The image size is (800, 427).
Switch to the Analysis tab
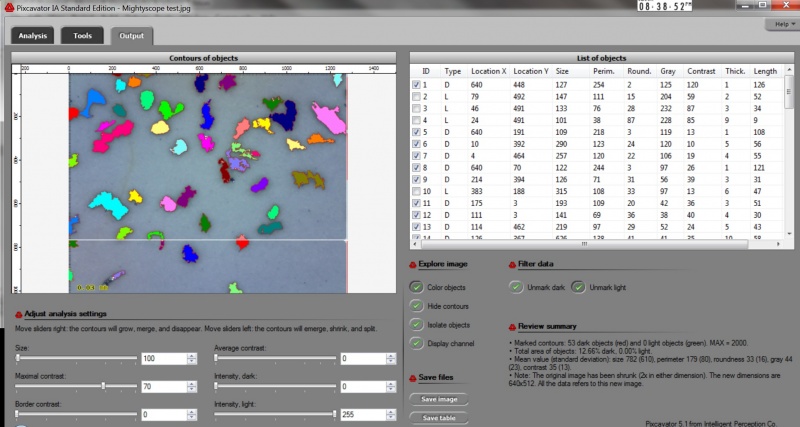coord(33,36)
